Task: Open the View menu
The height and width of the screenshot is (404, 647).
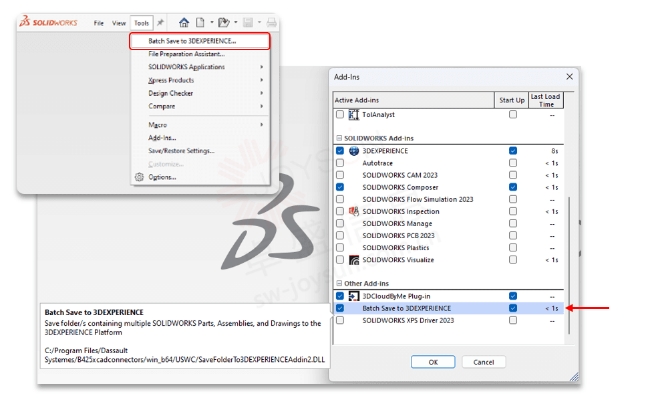Action: (119, 23)
